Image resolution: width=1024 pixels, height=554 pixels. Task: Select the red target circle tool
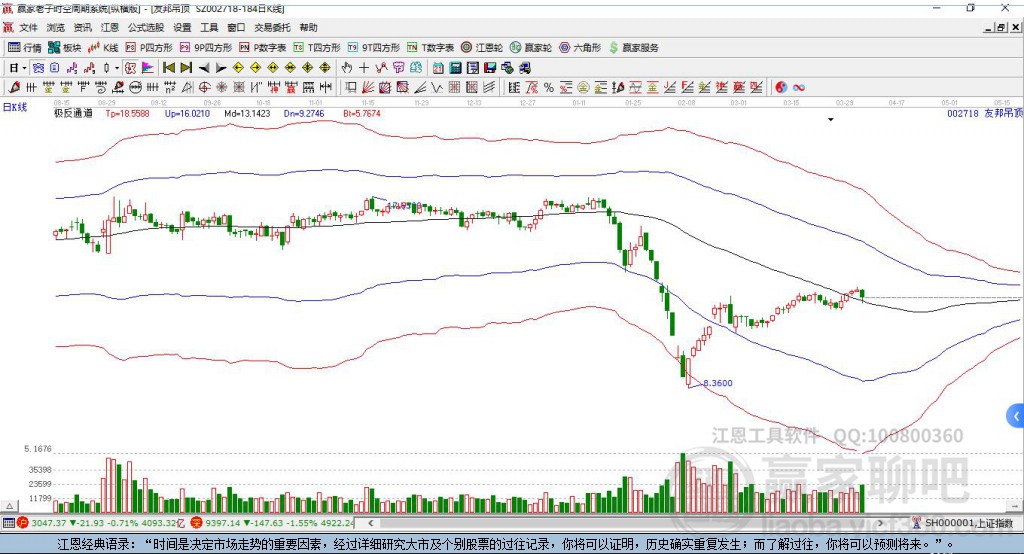point(204,87)
